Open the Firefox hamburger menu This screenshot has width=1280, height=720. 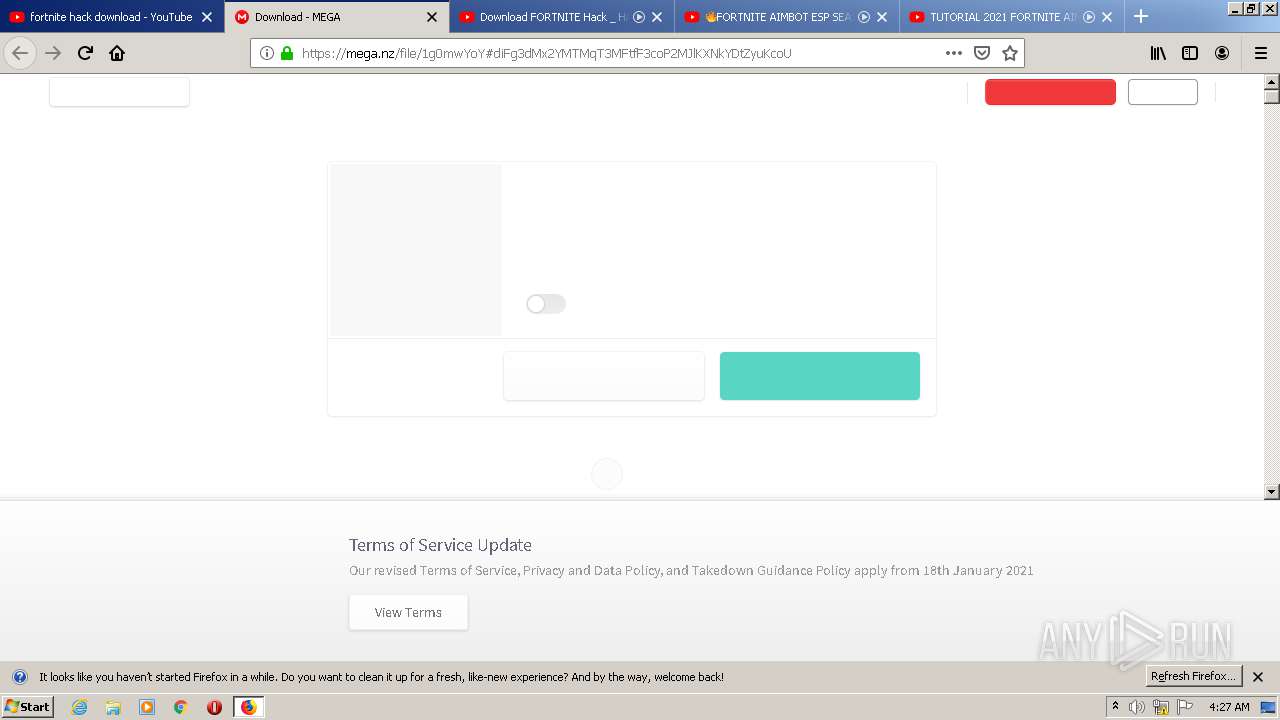click(x=1260, y=53)
